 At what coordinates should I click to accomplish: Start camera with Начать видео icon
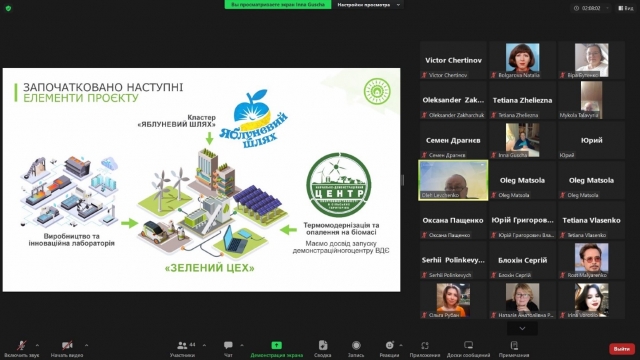pyautogui.click(x=67, y=346)
